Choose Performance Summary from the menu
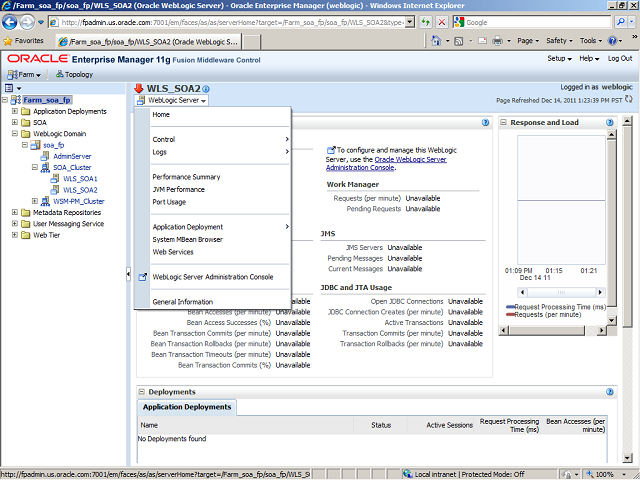The image size is (640, 480). (x=186, y=177)
